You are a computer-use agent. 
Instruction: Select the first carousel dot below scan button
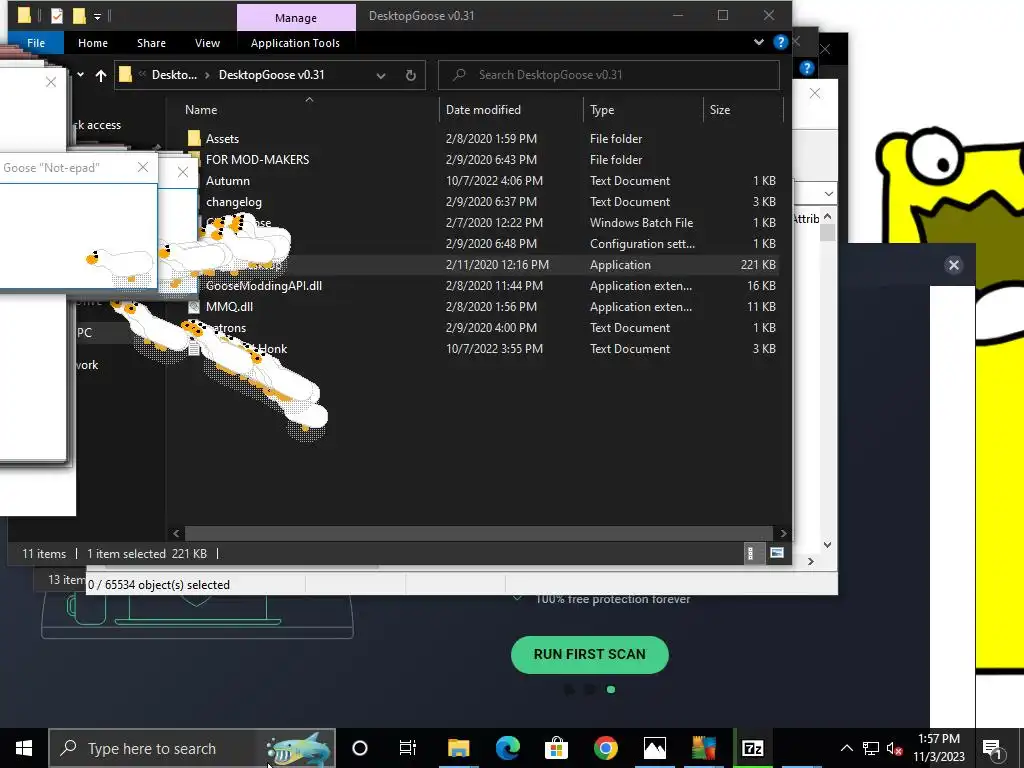point(569,689)
